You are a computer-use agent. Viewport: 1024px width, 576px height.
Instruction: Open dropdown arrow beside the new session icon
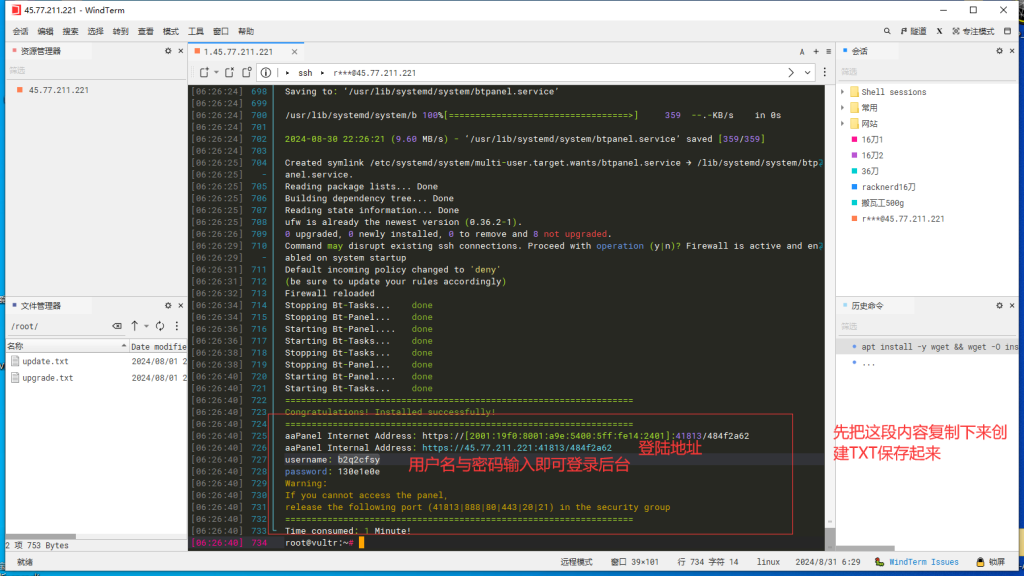216,72
